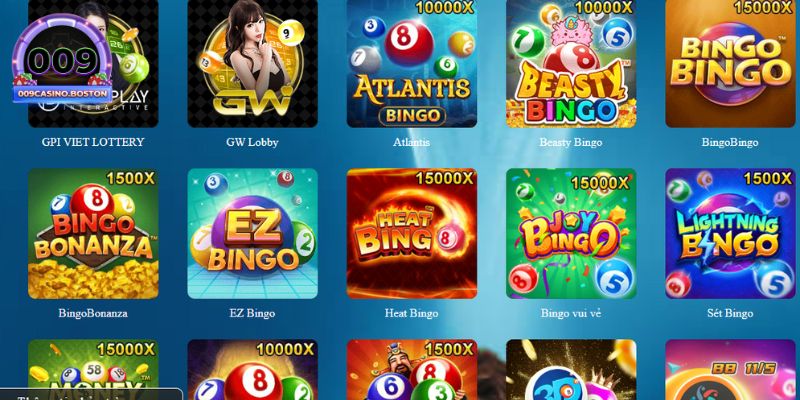Click the GPI VIET LOTTERY label
The width and height of the screenshot is (800, 400).
93,142
